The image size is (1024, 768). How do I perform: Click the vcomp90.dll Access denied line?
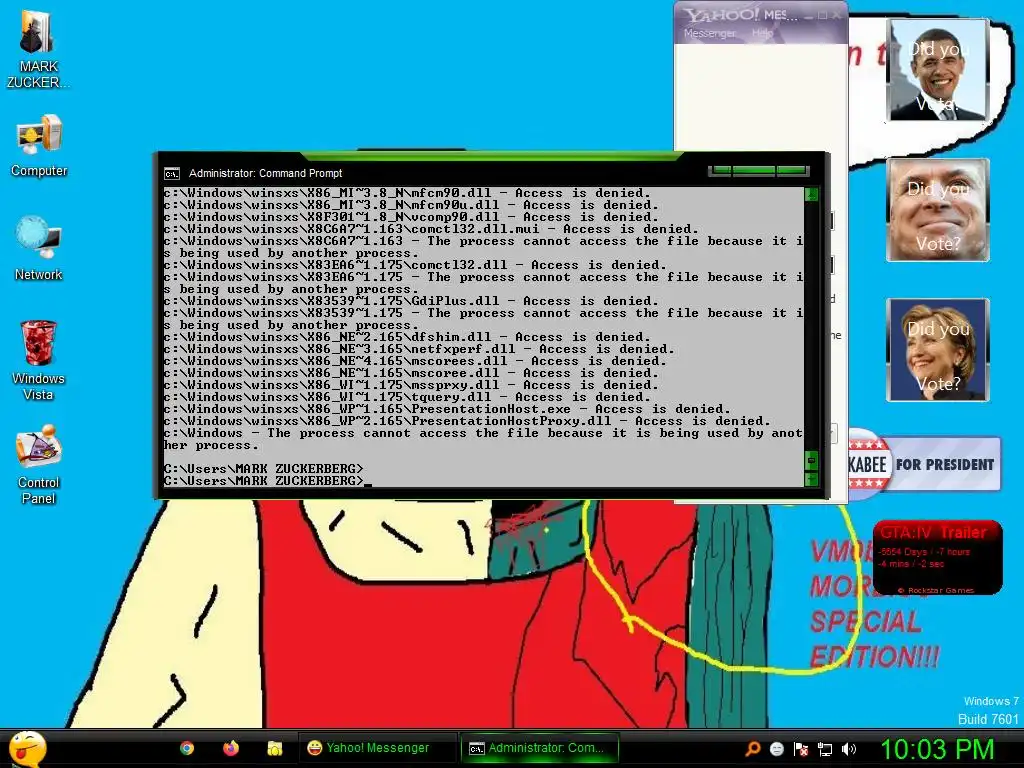point(411,217)
